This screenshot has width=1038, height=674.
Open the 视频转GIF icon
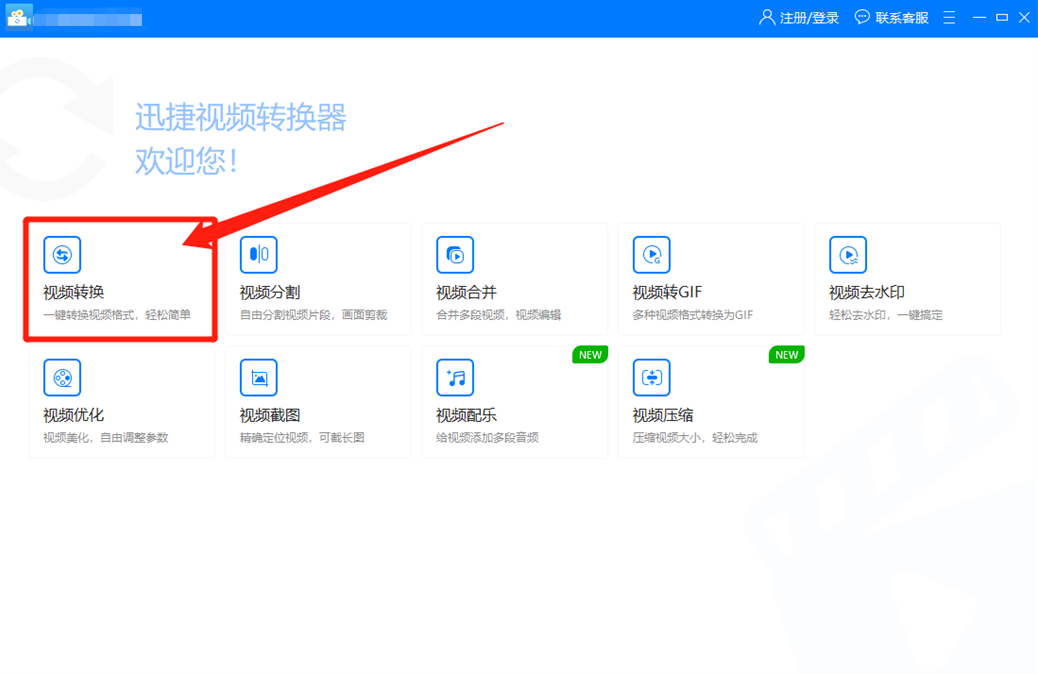pyautogui.click(x=652, y=255)
